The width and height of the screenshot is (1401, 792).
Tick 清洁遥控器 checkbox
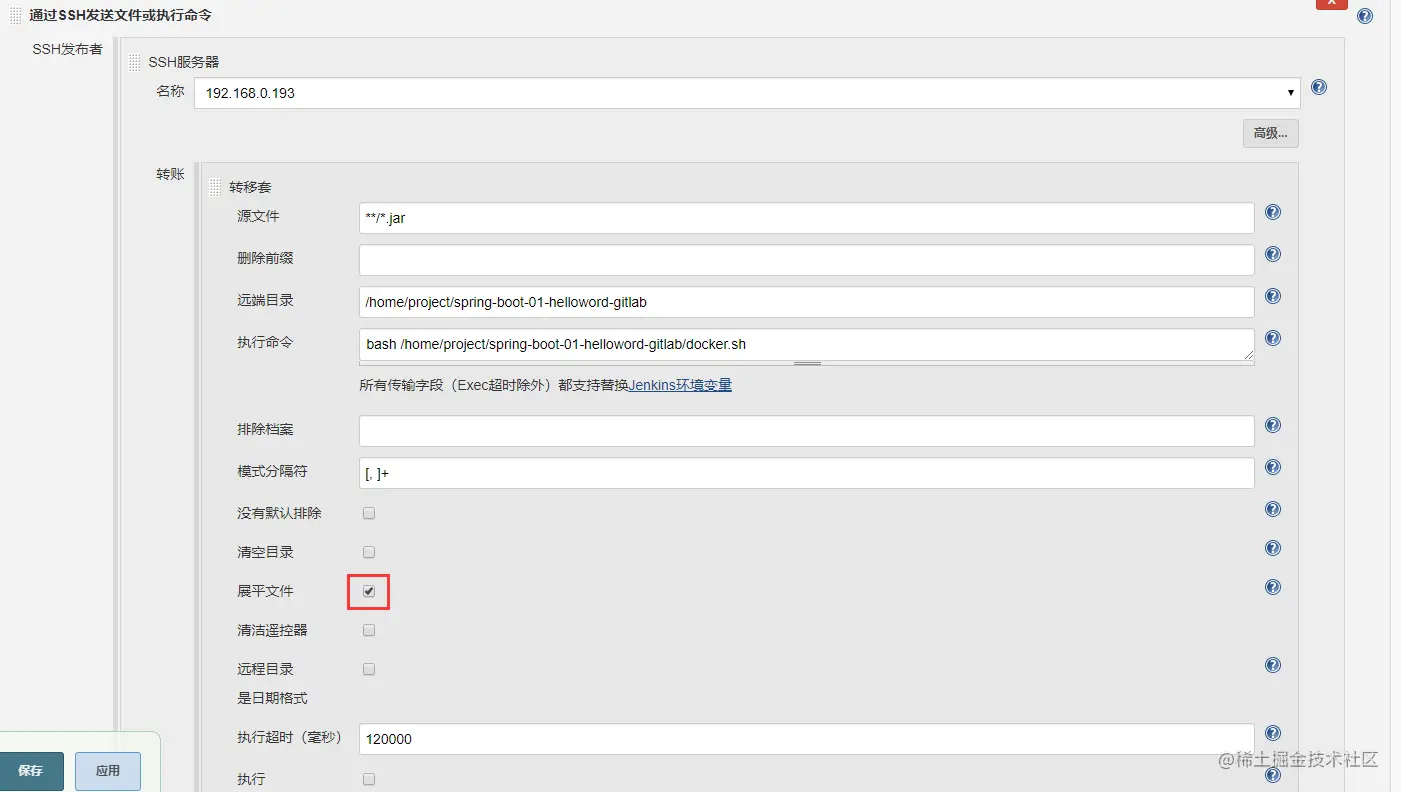(x=369, y=630)
